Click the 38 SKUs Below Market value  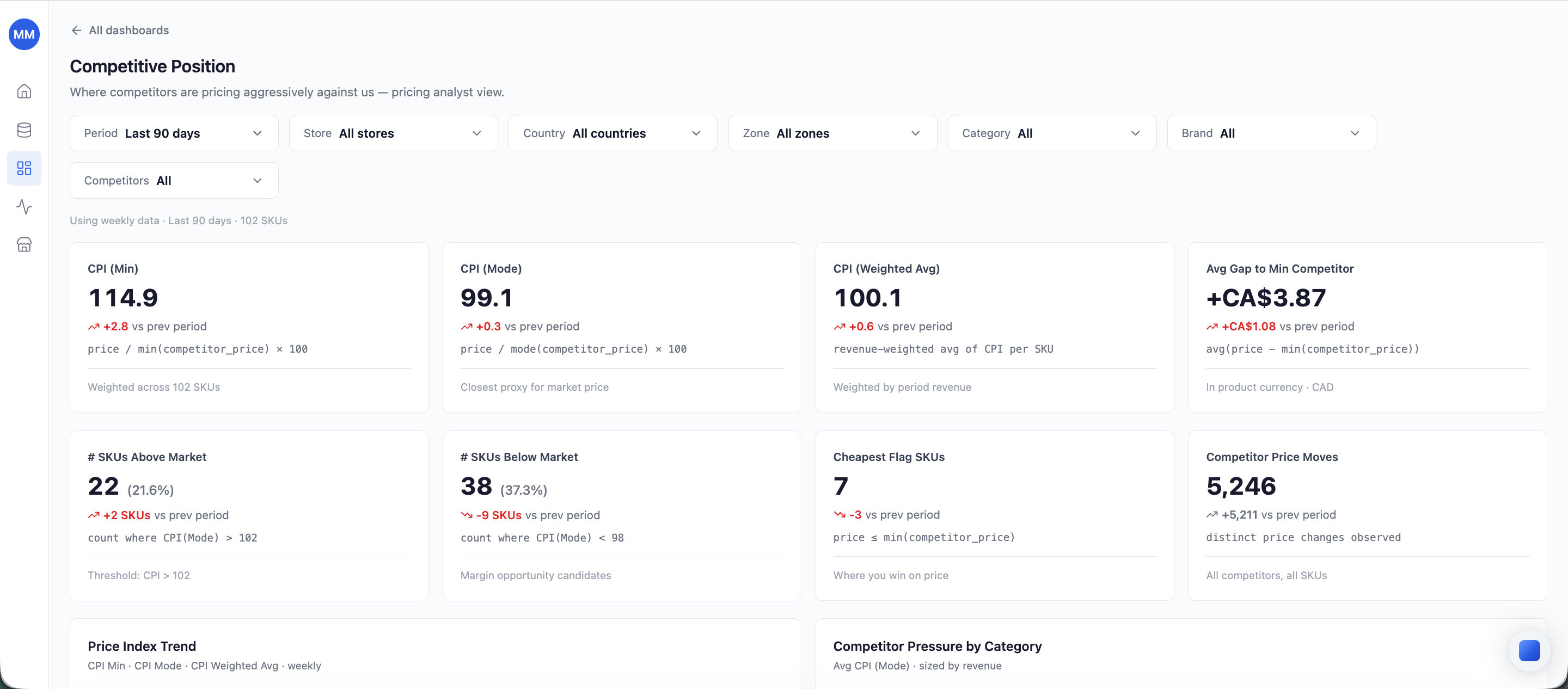pos(476,487)
